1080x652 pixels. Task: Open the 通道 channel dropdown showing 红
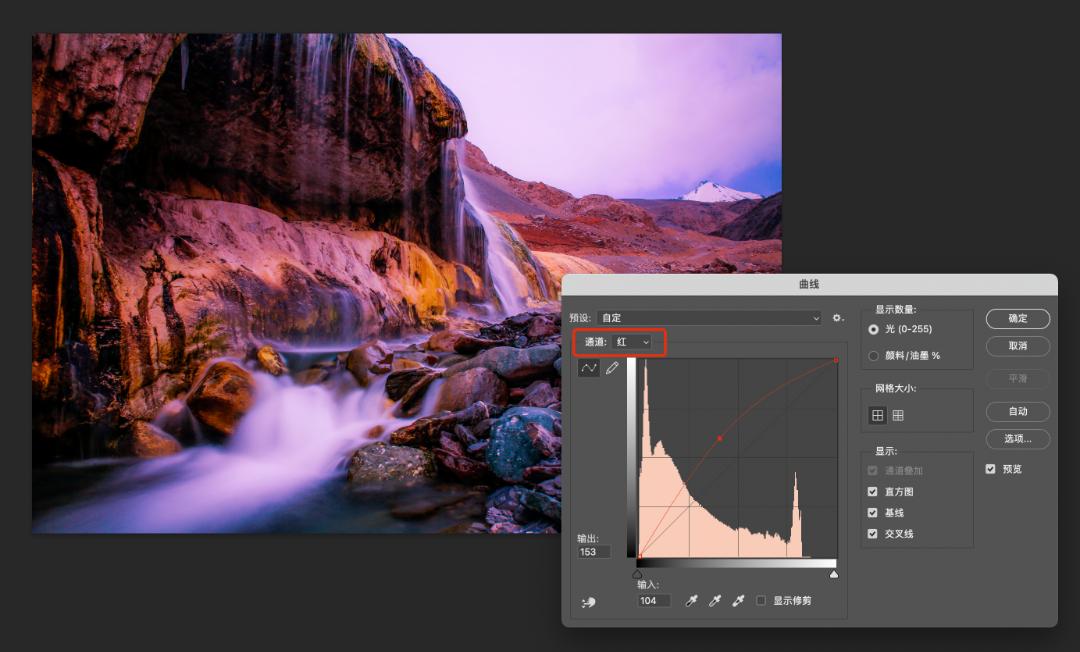pos(632,342)
